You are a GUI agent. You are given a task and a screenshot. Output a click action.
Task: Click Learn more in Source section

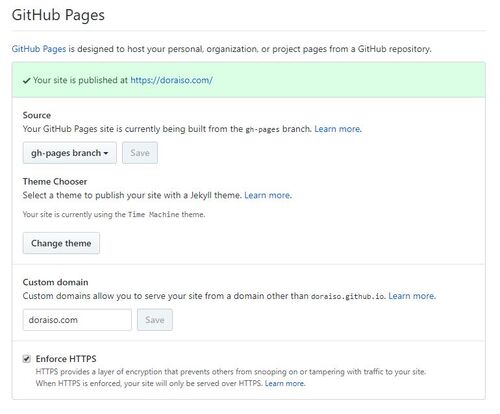pyautogui.click(x=338, y=129)
